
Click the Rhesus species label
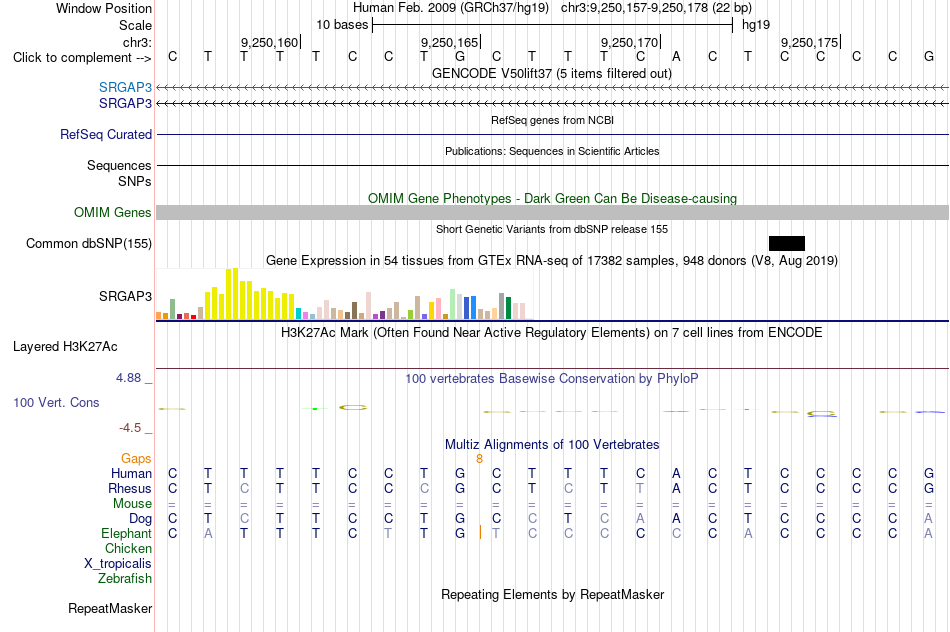[x=130, y=488]
